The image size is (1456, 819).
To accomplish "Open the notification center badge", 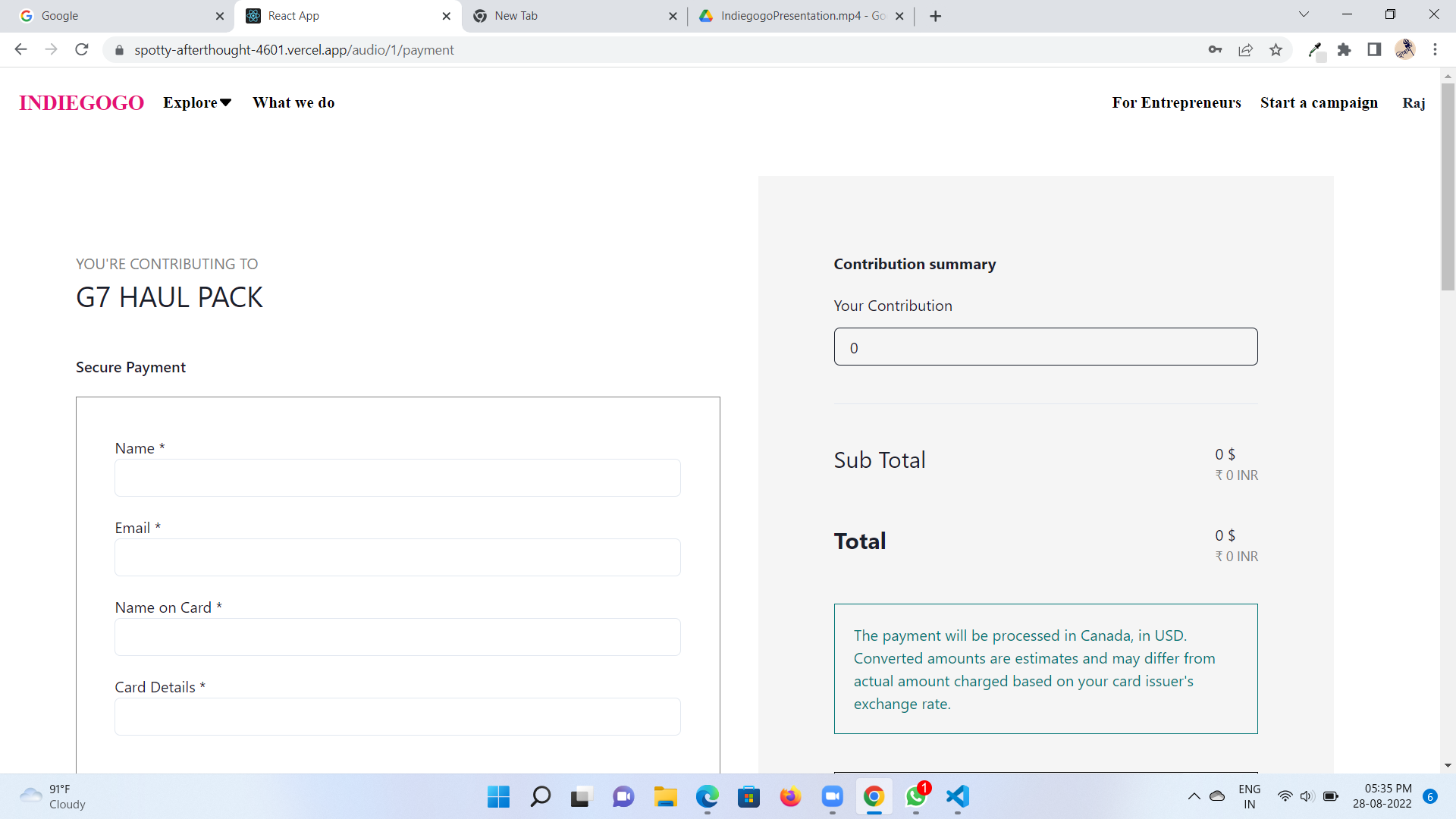I will [x=1430, y=796].
